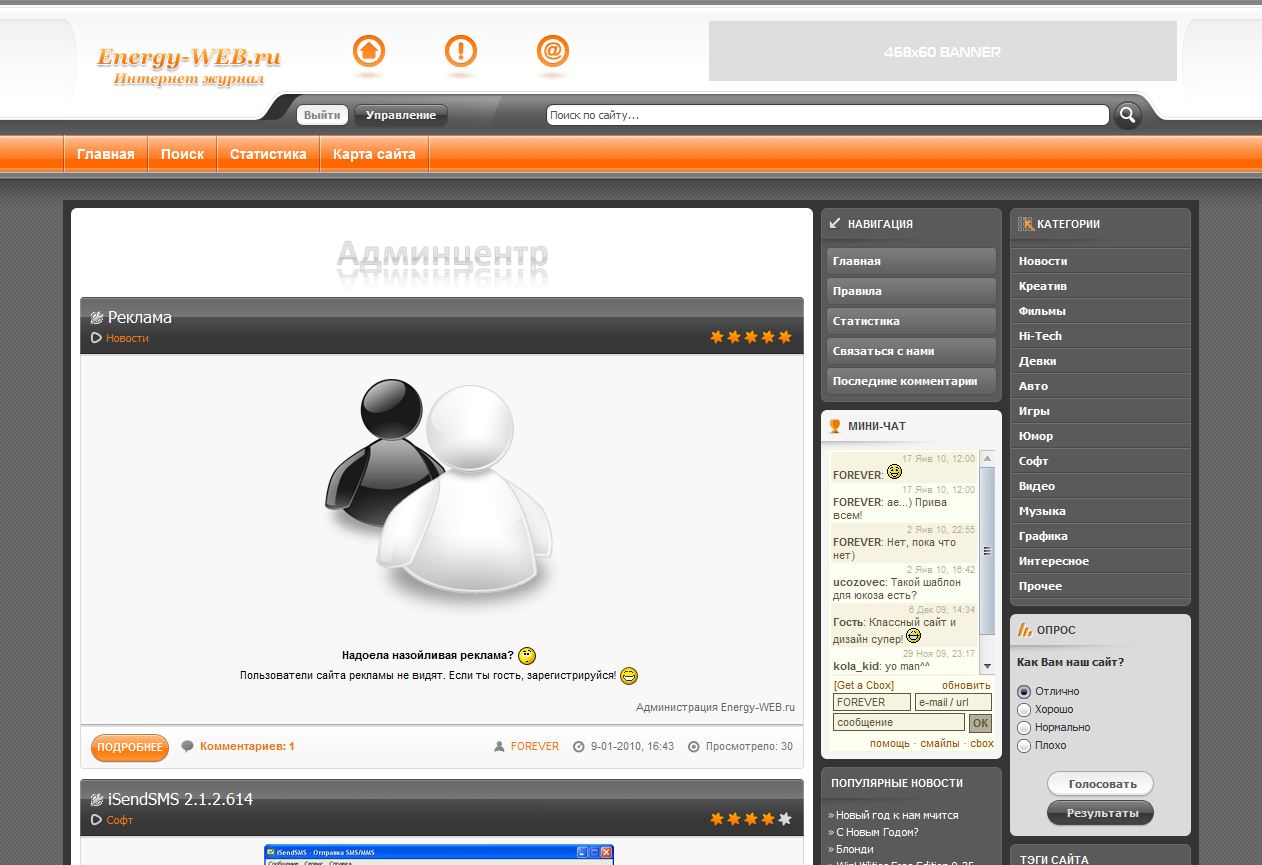Viewport: 1262px width, 865px height.
Task: Click the category arrow icon before Новости under Реклама
Action: tap(97, 338)
